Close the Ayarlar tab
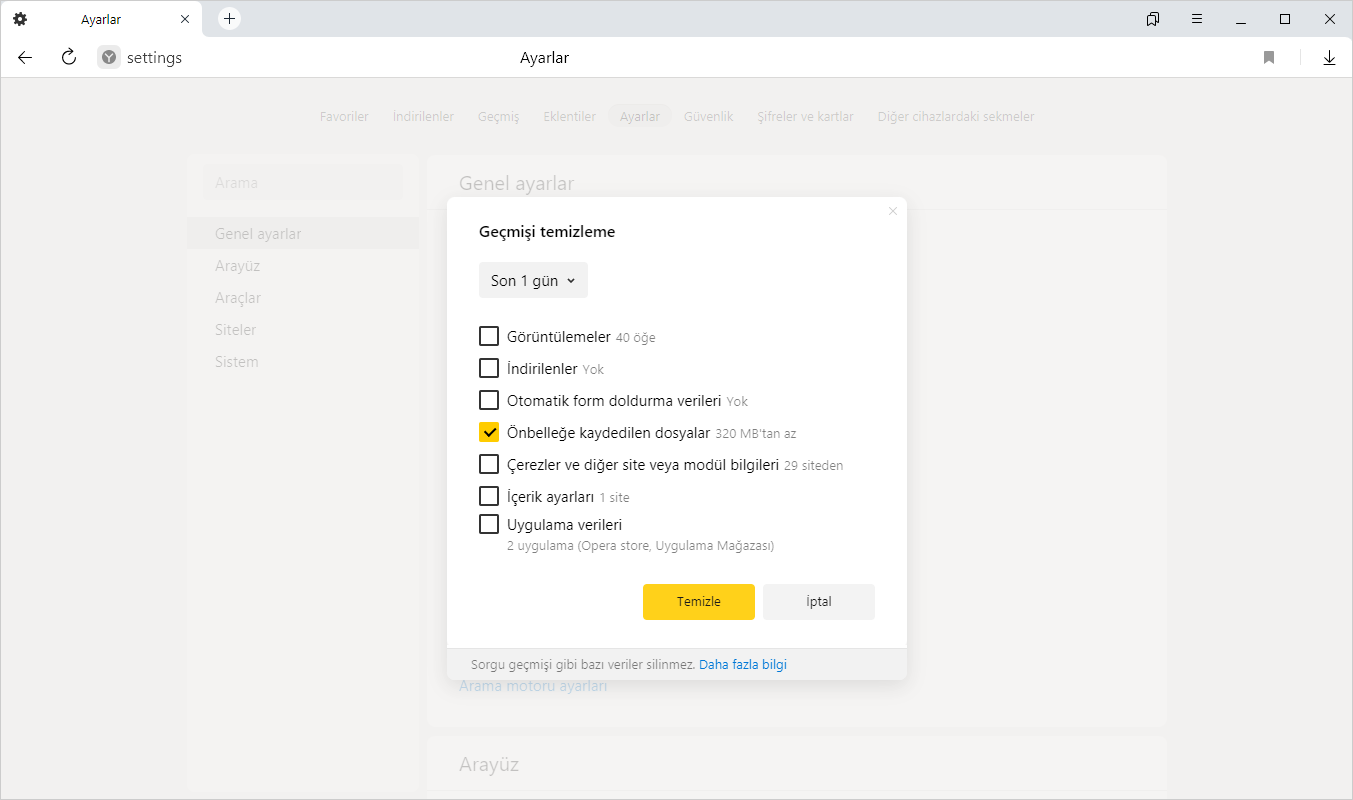This screenshot has height=800, width=1353. coord(185,19)
